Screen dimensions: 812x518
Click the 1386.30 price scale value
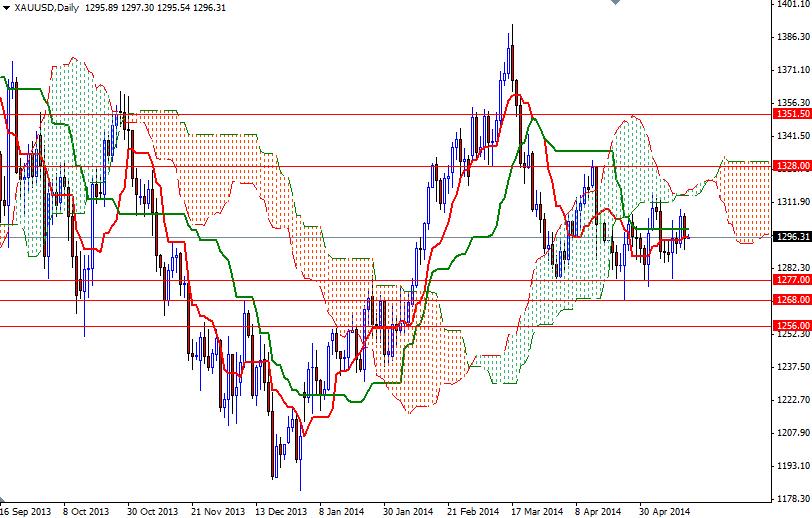(794, 37)
